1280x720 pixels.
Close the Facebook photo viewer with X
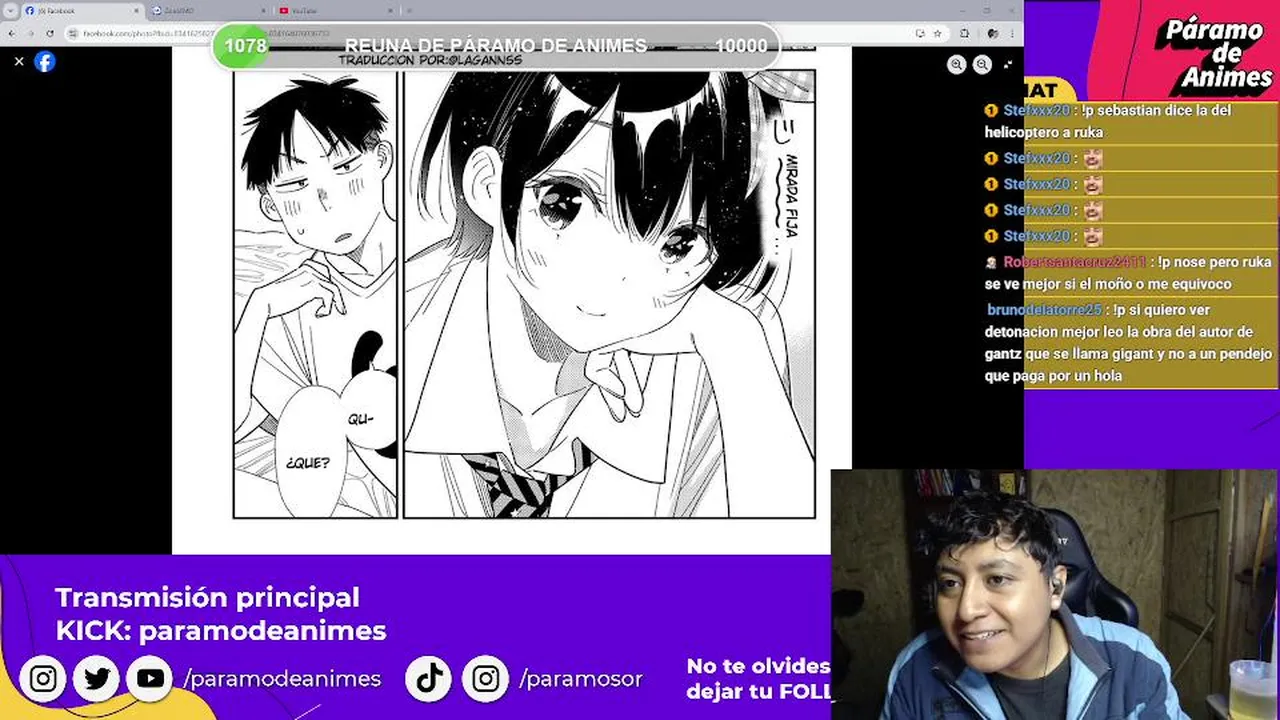point(18,61)
